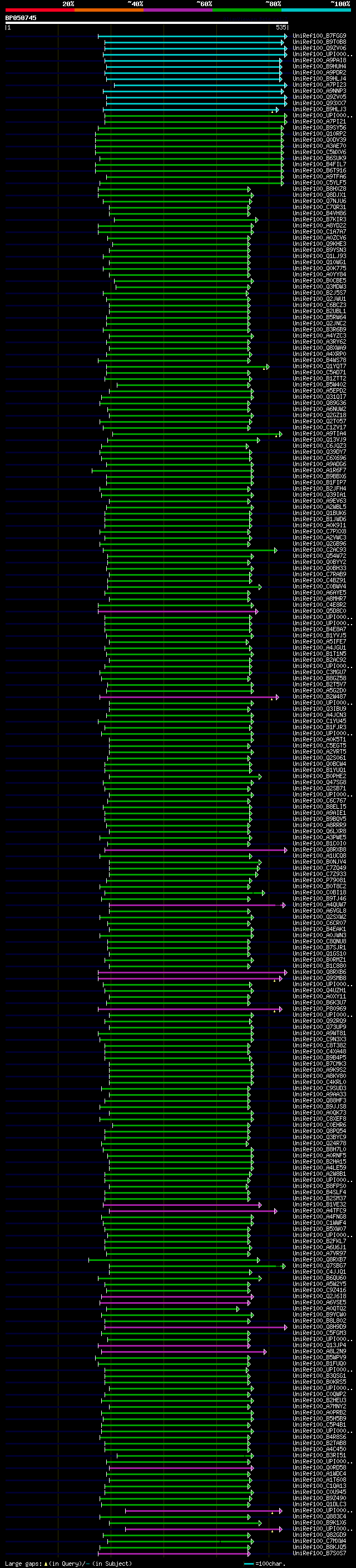Select the UniRef100_B6SUK9 label
The width and height of the screenshot is (356, 1568).
[319, 159]
